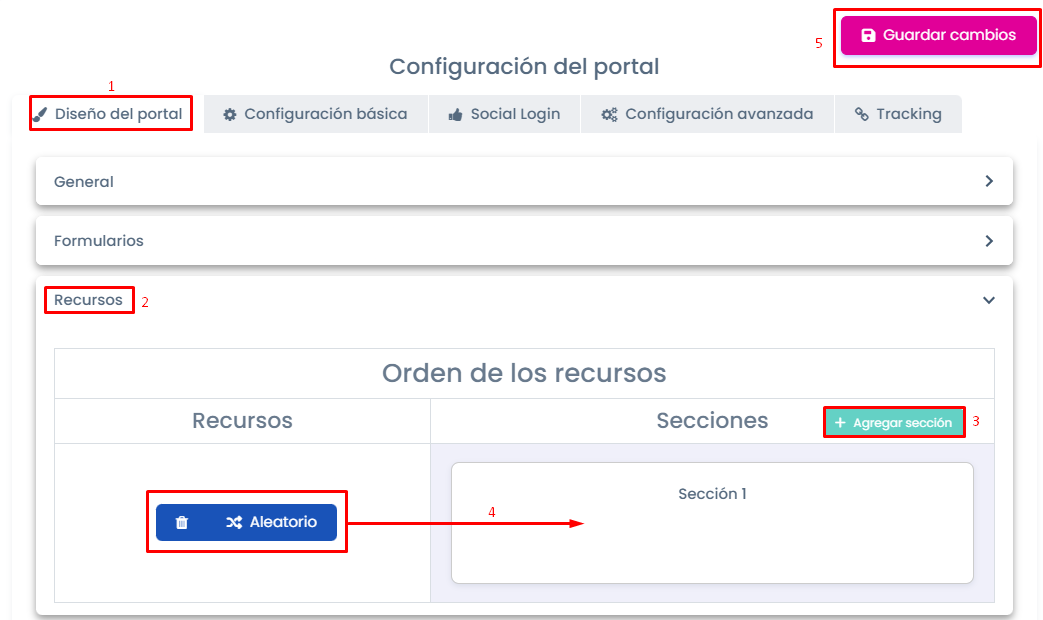Collapse the Recursos section chevron
1043x620 pixels.
click(989, 300)
